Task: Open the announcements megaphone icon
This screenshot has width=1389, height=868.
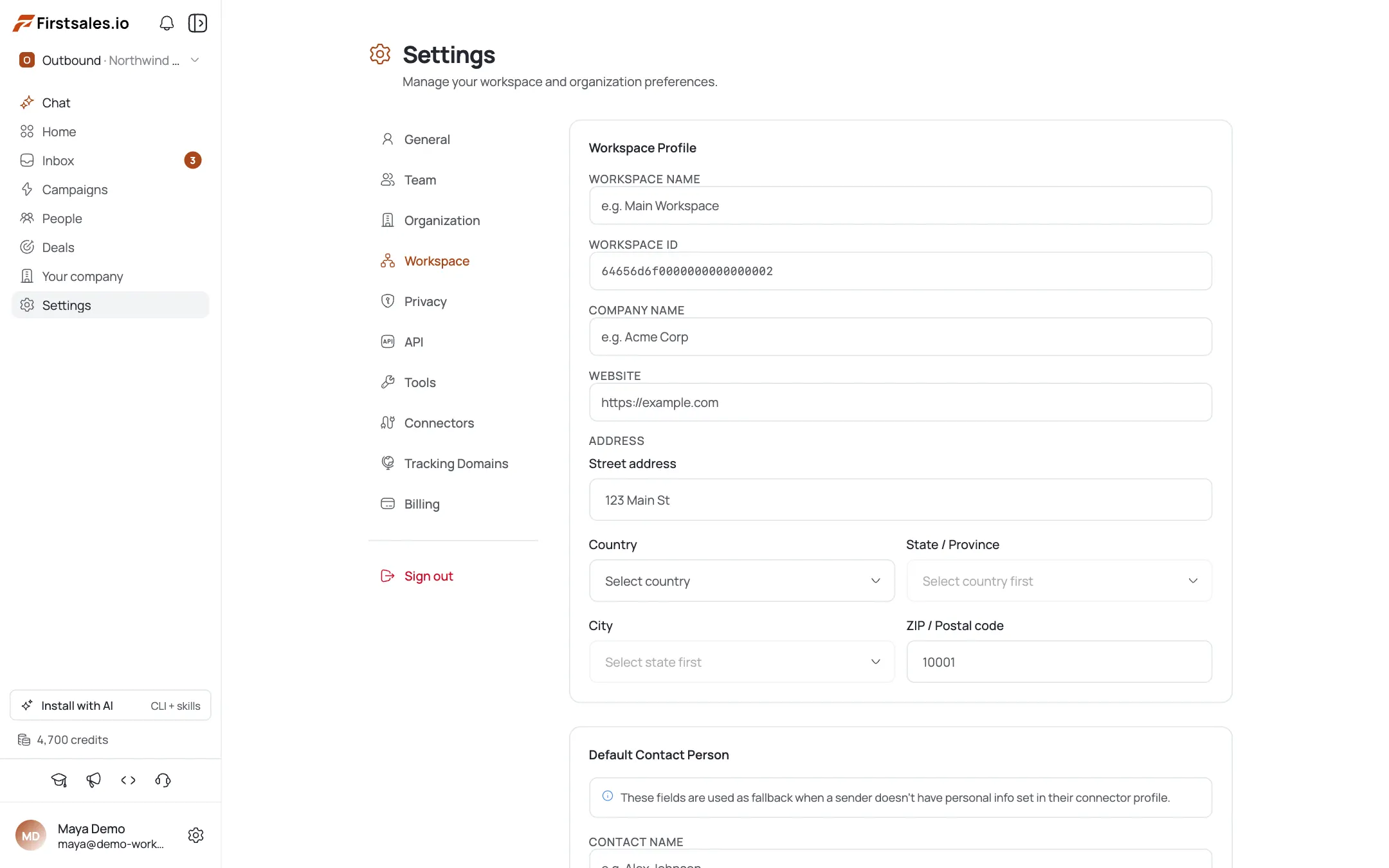Action: (x=94, y=780)
